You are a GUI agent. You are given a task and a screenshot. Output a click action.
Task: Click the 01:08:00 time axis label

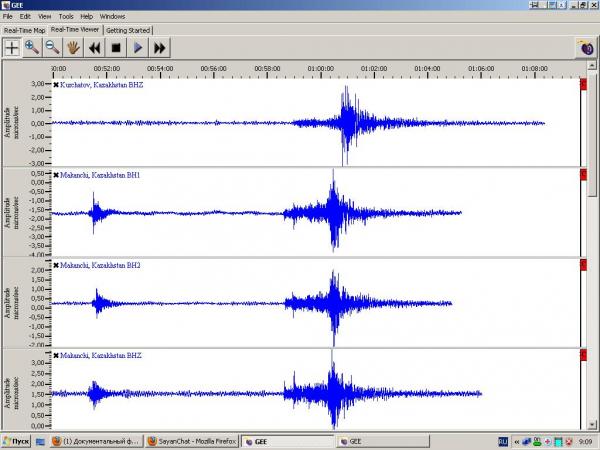coord(535,68)
